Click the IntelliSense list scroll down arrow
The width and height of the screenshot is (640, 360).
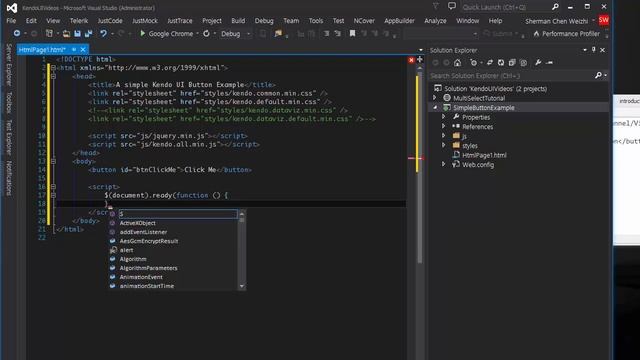(x=242, y=286)
